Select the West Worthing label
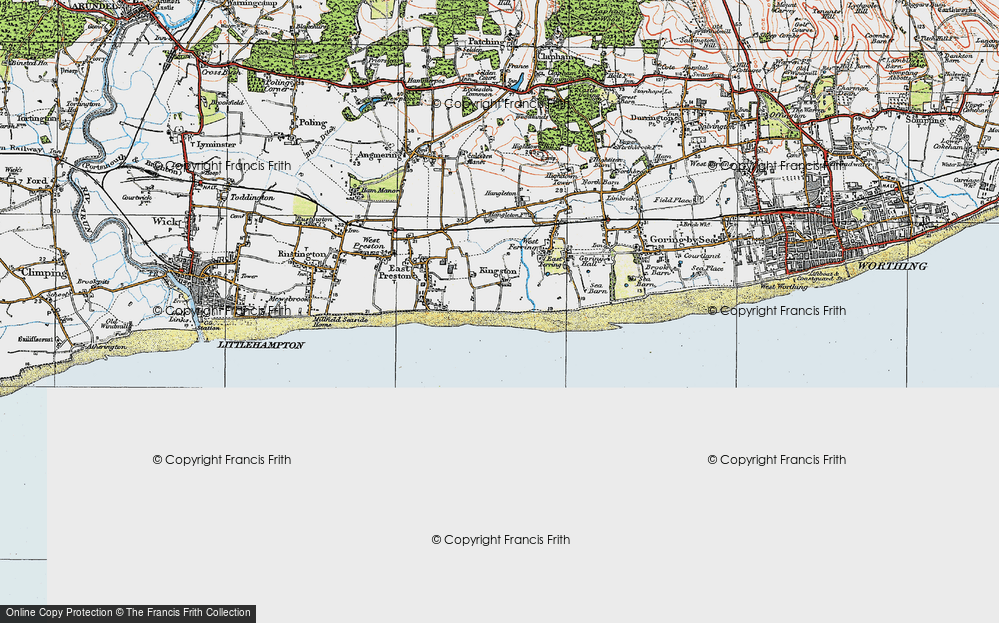 783,287
